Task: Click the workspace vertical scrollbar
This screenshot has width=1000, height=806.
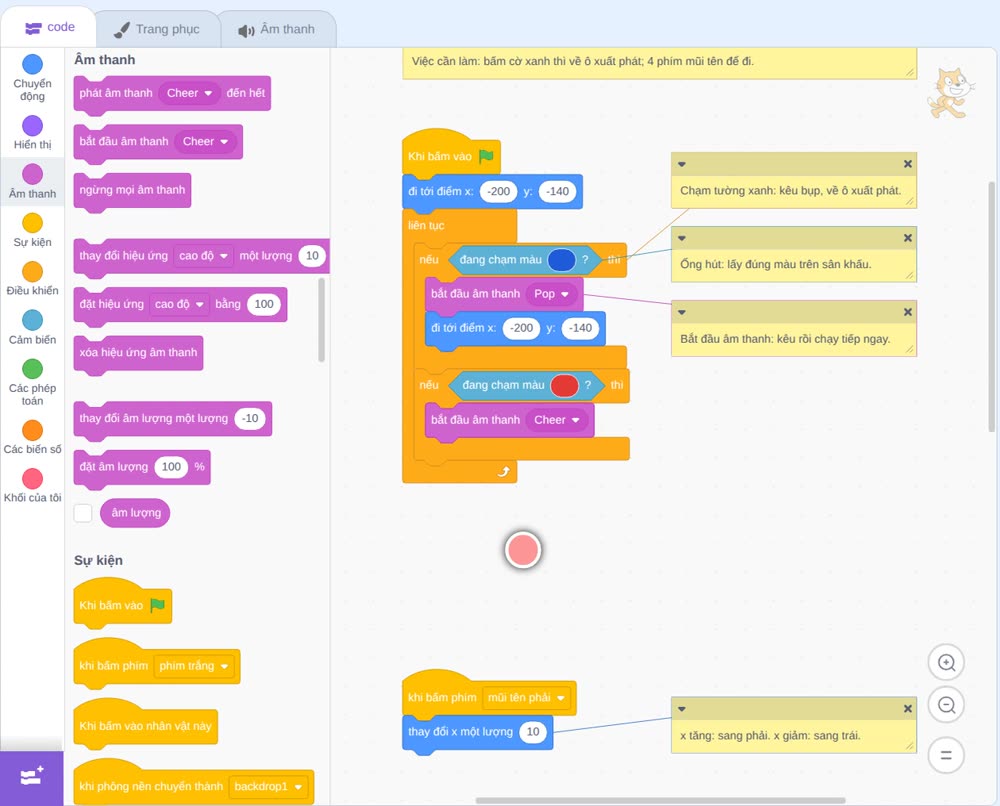Action: [991, 306]
